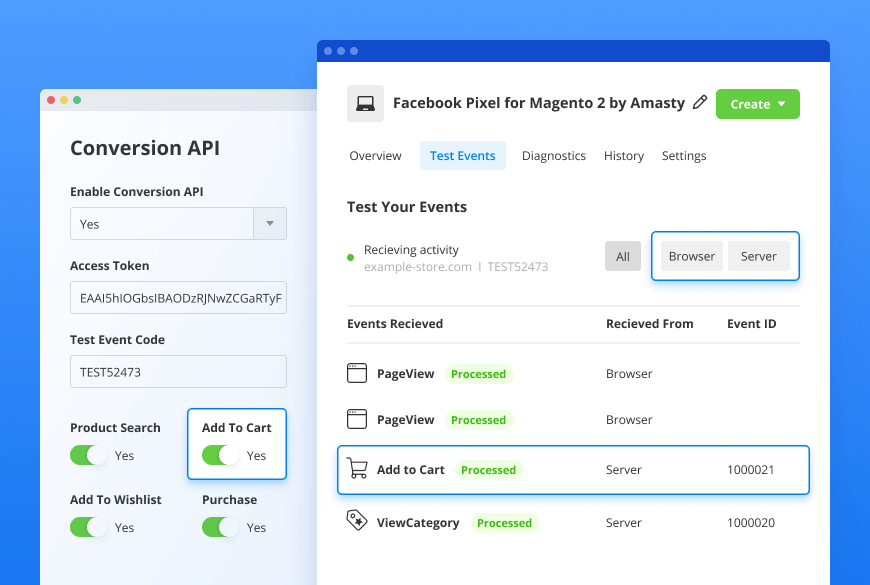Show all events with the All filter
870x585 pixels.
coord(622,256)
